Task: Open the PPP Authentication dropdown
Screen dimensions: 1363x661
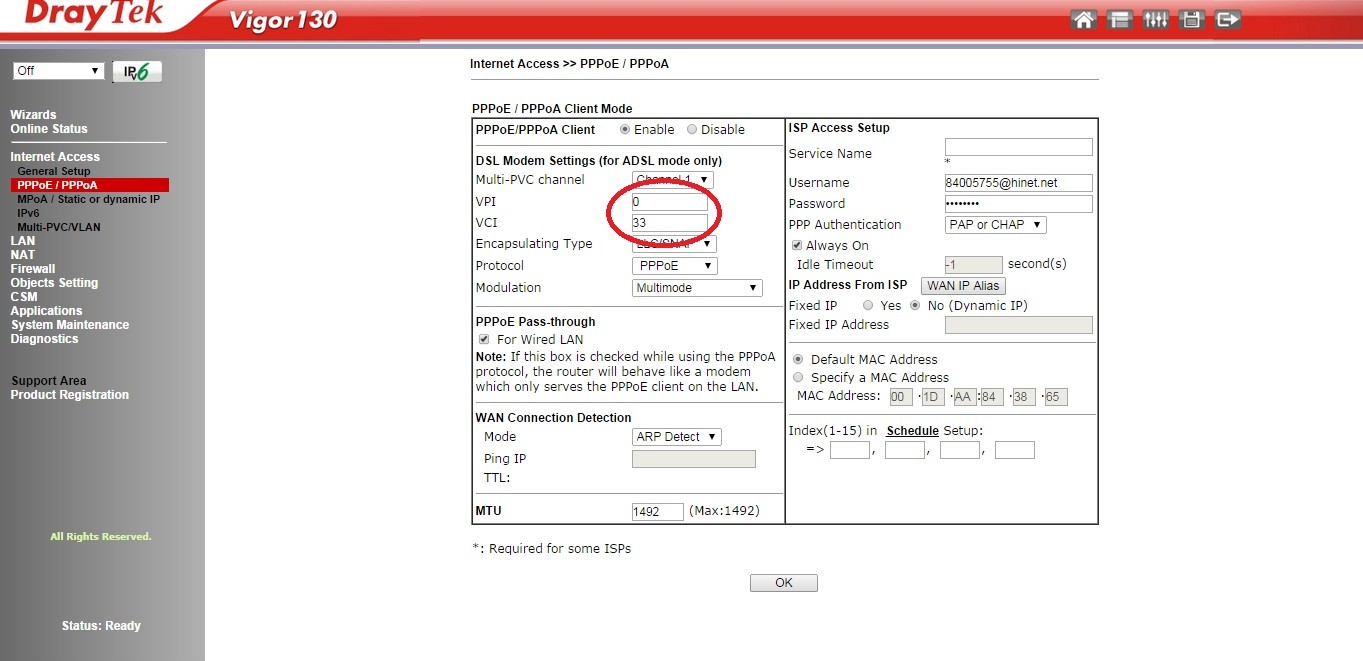Action: [995, 225]
